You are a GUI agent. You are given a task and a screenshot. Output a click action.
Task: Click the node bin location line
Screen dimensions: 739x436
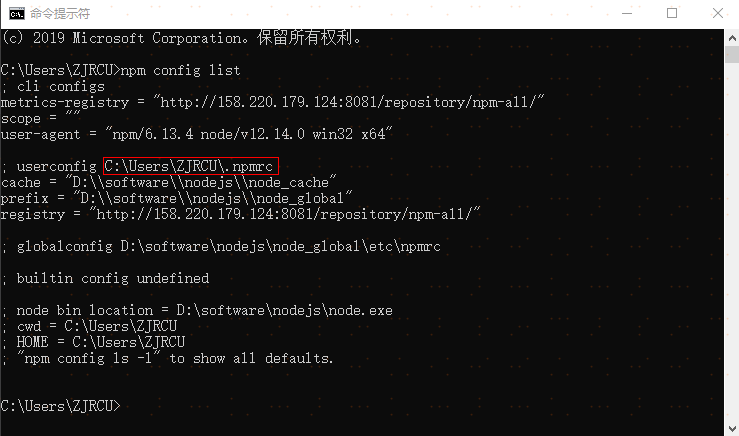click(197, 310)
